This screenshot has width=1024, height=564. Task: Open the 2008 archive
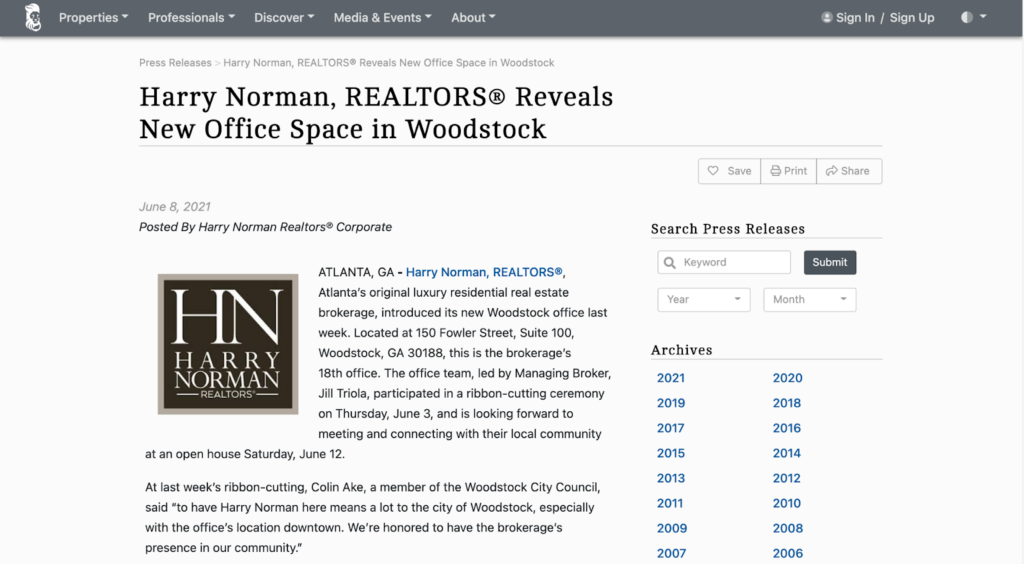pos(788,528)
